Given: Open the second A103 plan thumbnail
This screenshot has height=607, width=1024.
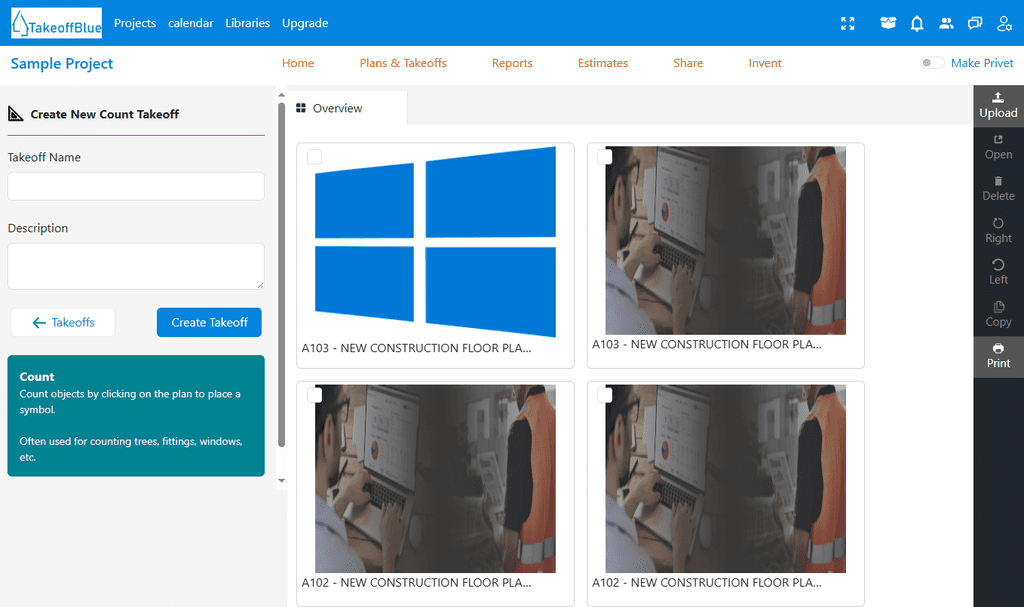Looking at the screenshot, I should (x=726, y=240).
